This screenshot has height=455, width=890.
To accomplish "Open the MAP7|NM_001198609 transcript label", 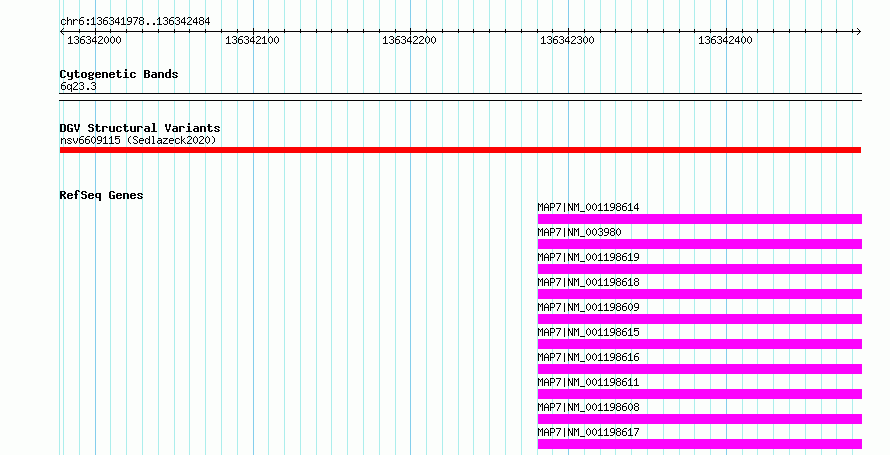I will [x=588, y=307].
